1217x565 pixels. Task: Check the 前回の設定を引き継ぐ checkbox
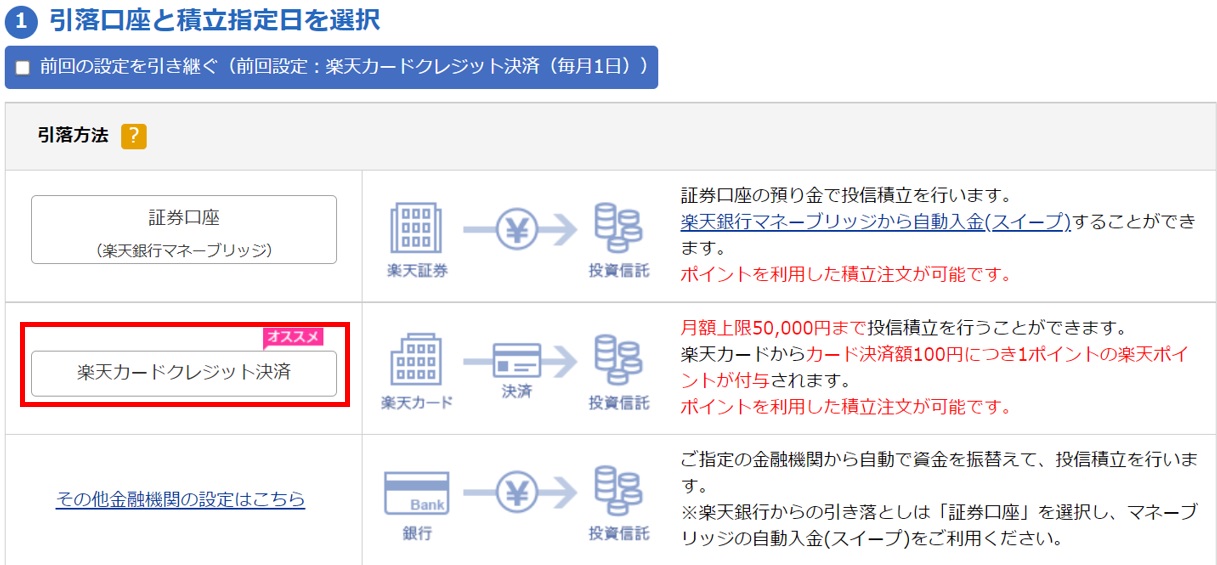23,68
